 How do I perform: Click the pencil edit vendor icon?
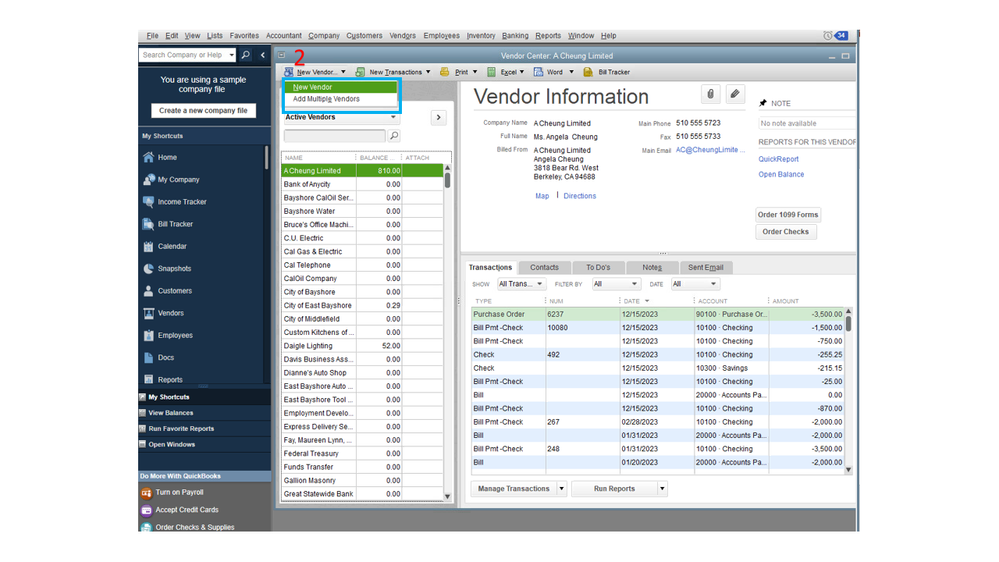[x=735, y=94]
